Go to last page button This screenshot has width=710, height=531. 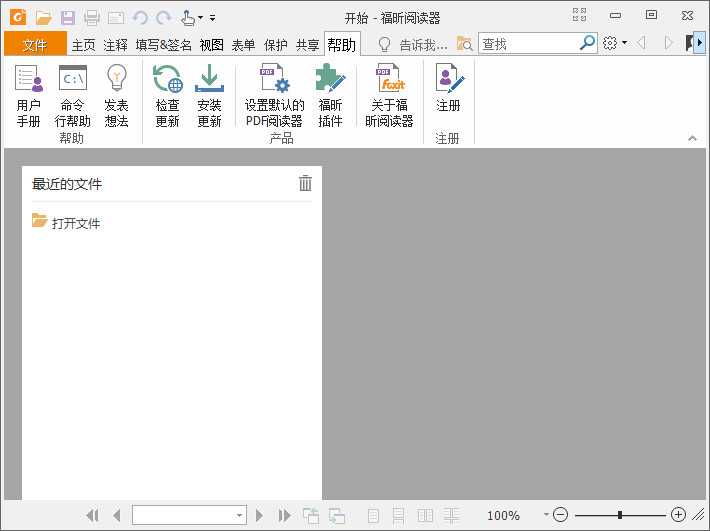click(284, 515)
